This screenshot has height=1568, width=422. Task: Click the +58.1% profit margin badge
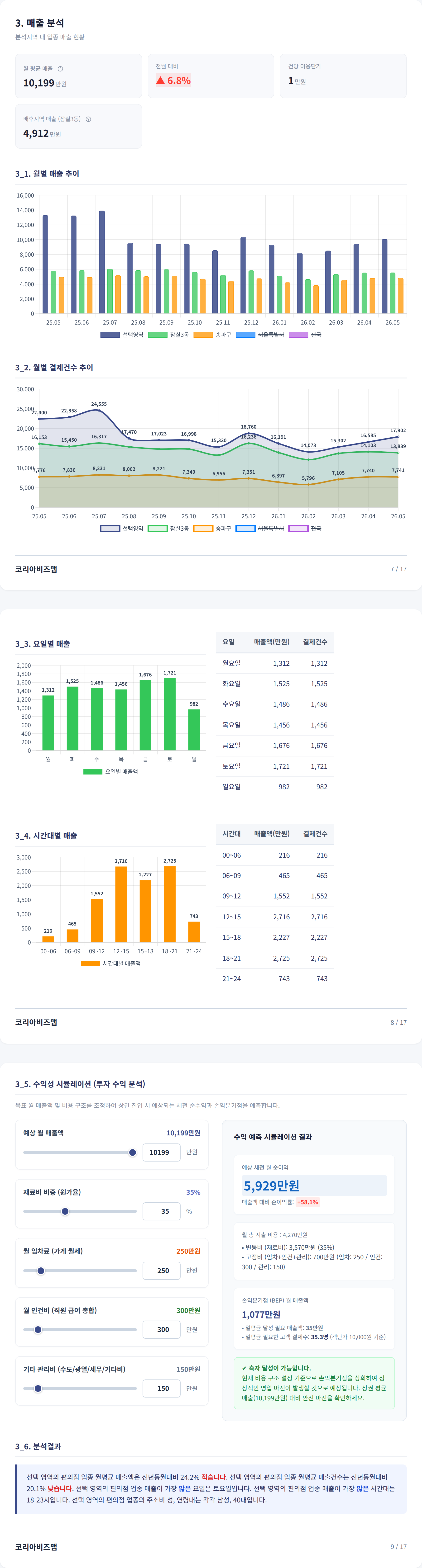[307, 1202]
